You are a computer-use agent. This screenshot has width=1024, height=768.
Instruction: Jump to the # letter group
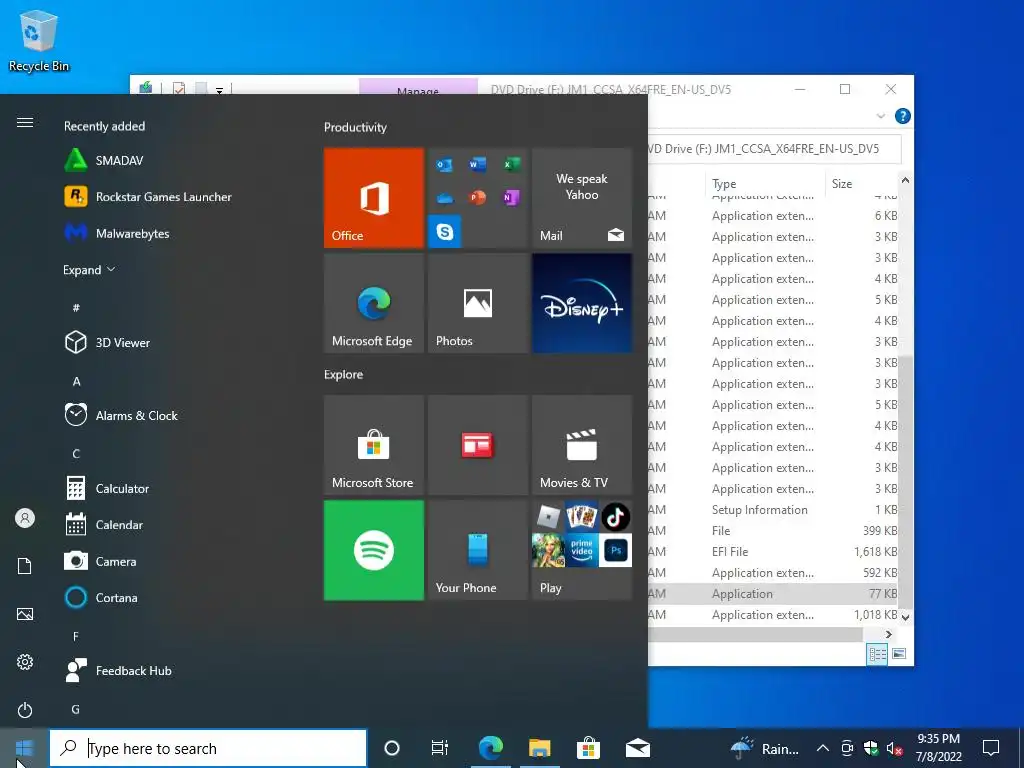click(x=76, y=307)
